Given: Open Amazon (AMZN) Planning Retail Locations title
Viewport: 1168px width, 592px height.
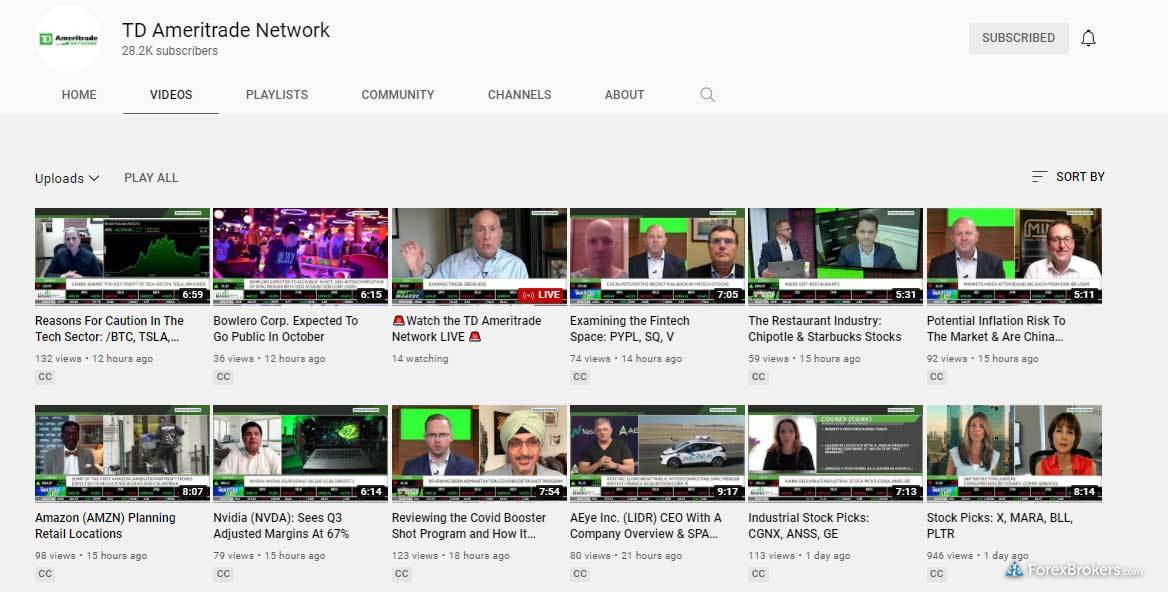Looking at the screenshot, I should coord(105,526).
